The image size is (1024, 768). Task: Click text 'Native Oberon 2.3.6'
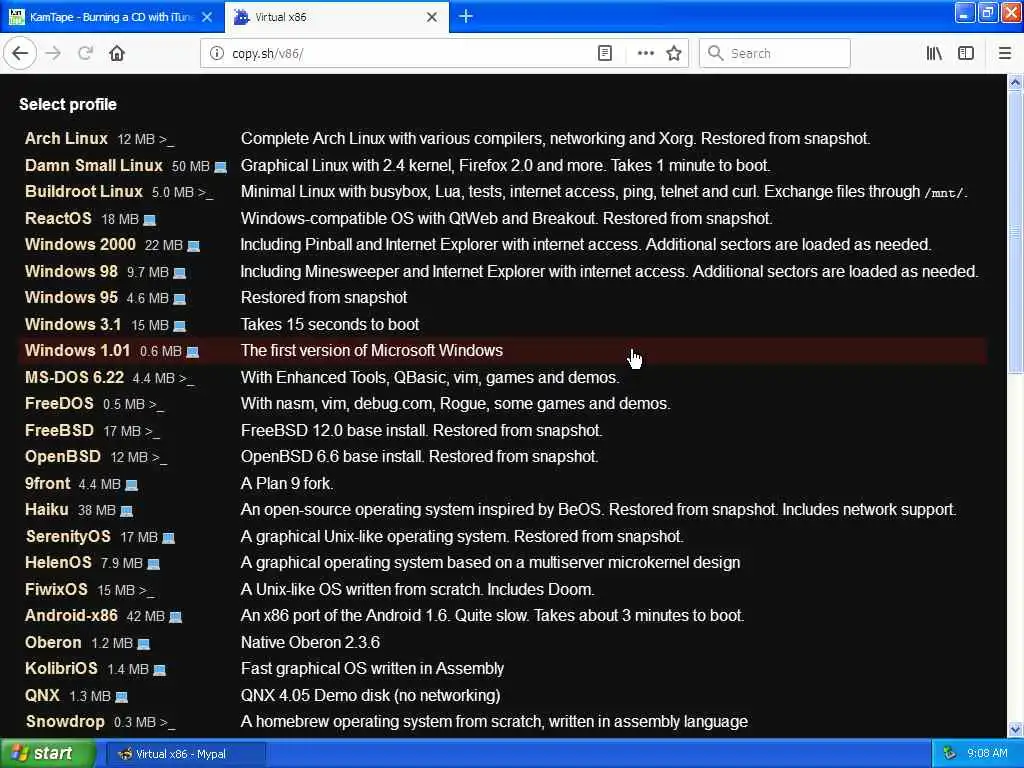coord(310,643)
